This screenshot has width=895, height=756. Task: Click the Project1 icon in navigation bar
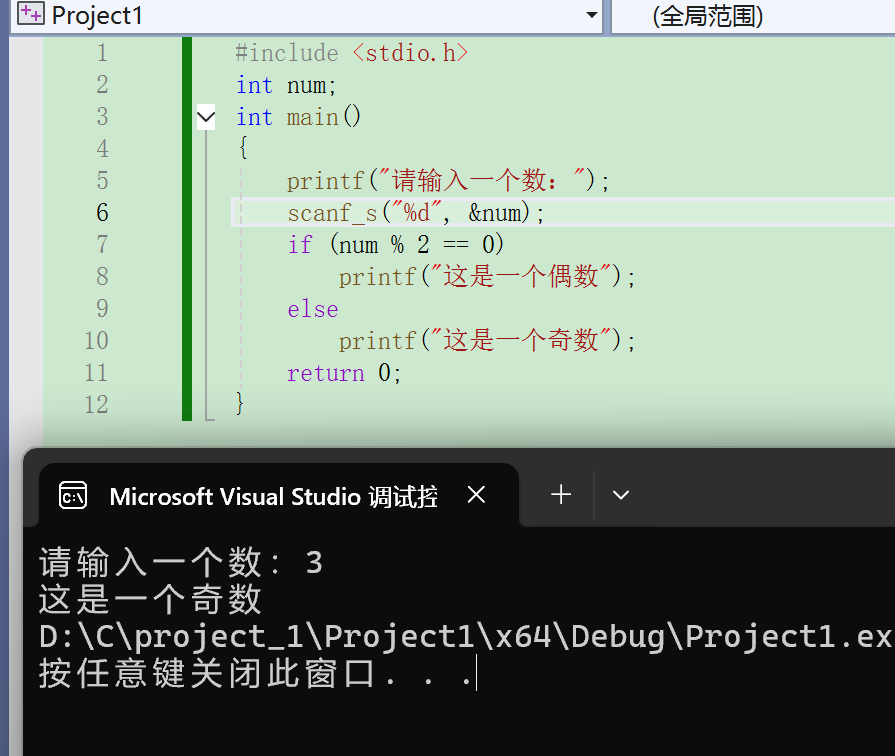click(x=30, y=15)
